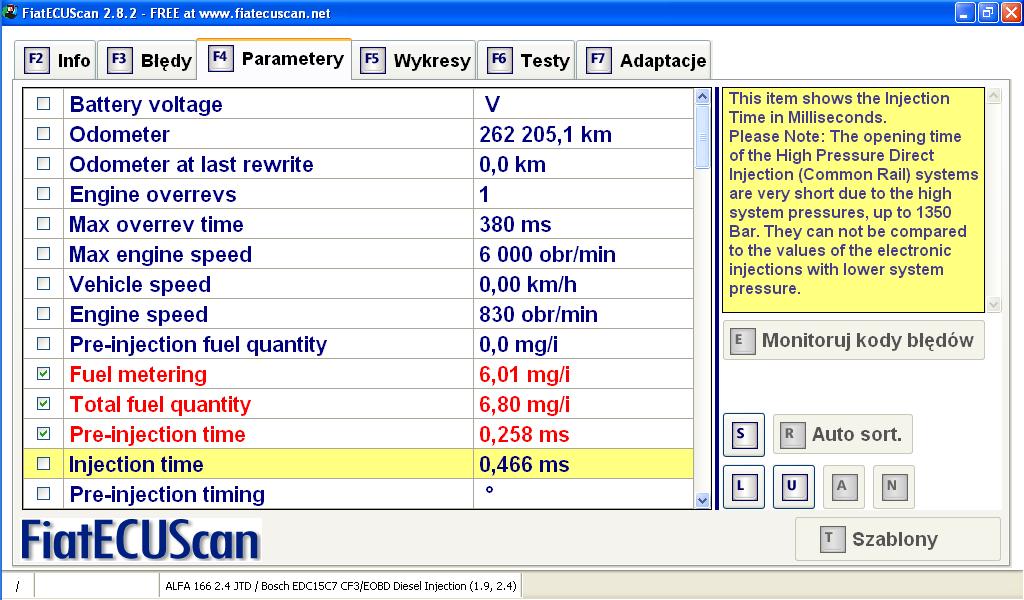The height and width of the screenshot is (600, 1024).
Task: Open the Adaptacje tab
Action: click(x=645, y=61)
